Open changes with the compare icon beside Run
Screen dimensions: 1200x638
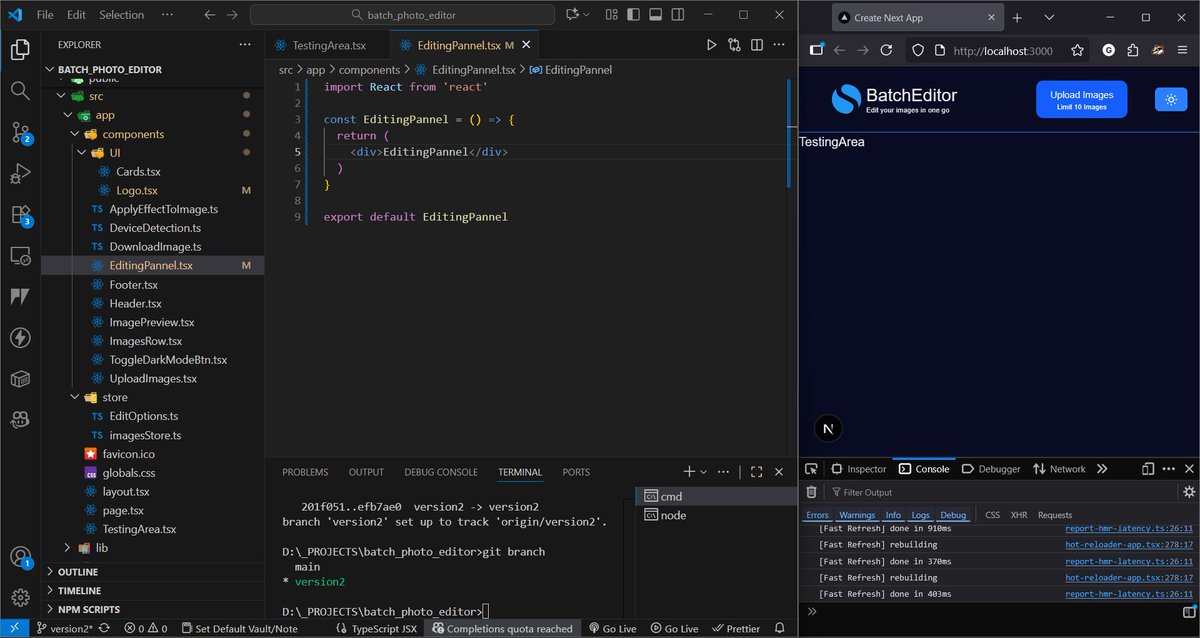click(x=735, y=45)
